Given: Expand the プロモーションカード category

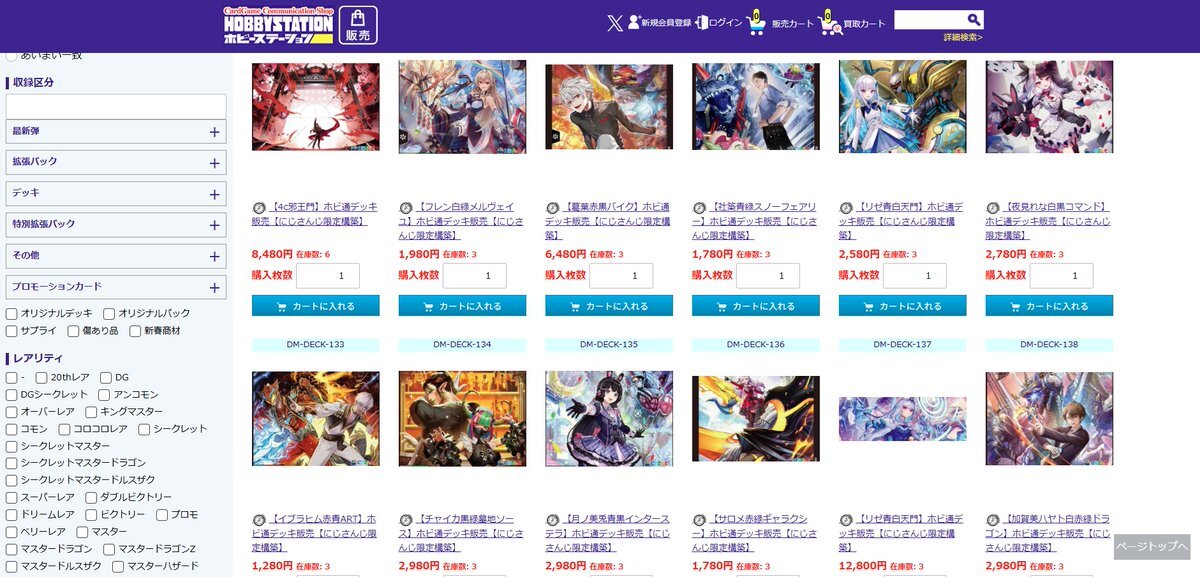Looking at the screenshot, I should click(x=116, y=287).
